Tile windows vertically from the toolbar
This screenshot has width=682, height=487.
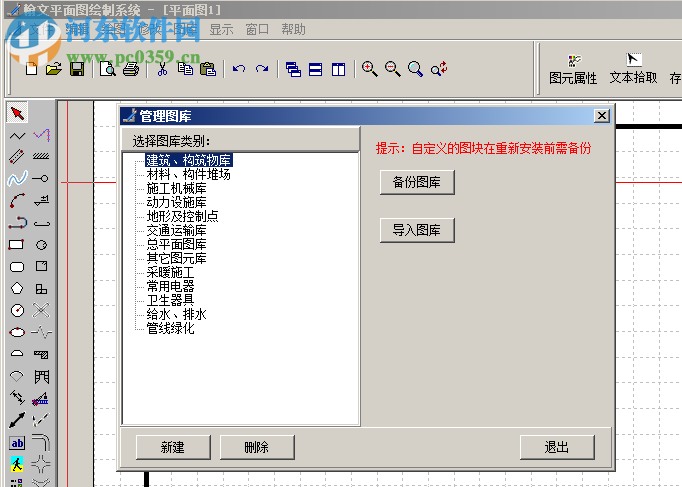coord(338,69)
